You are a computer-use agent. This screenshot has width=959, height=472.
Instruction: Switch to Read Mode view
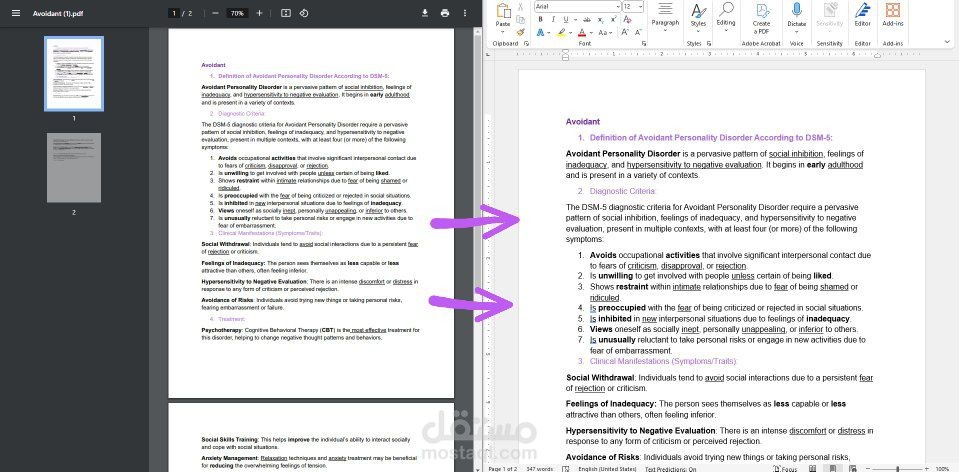pos(812,469)
